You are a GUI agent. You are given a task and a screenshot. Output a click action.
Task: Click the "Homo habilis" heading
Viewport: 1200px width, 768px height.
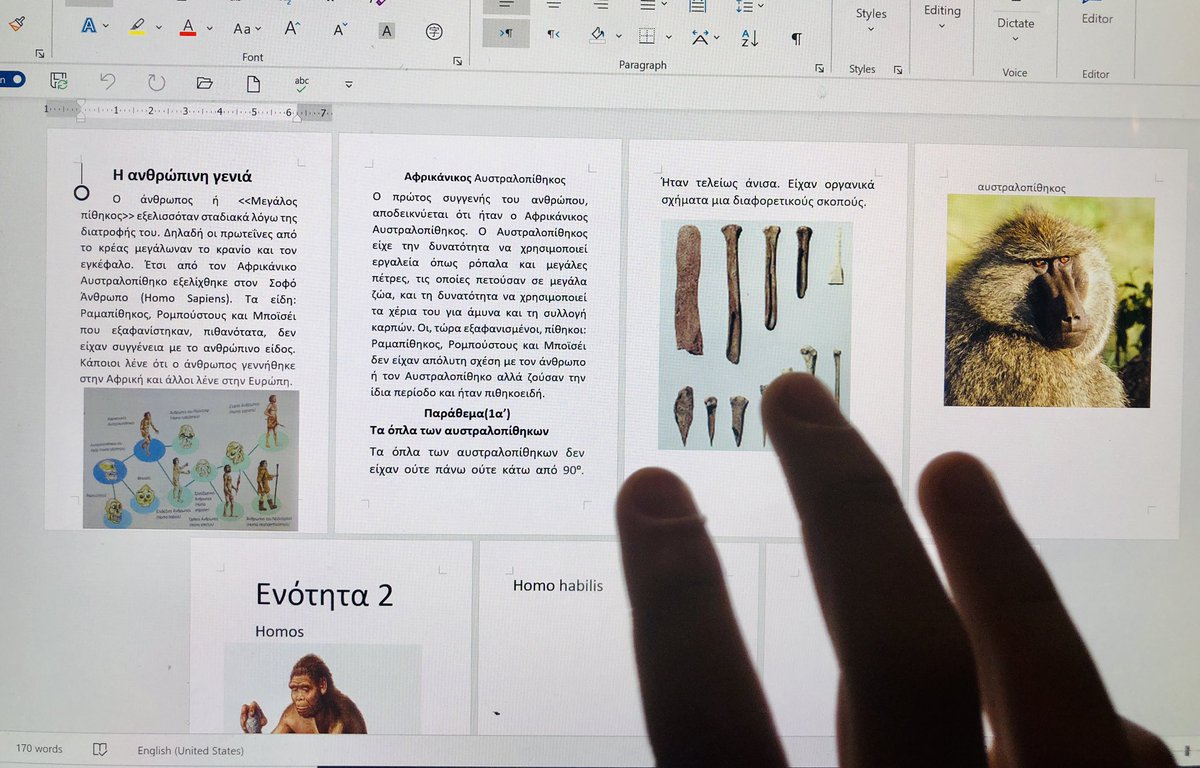click(x=558, y=585)
